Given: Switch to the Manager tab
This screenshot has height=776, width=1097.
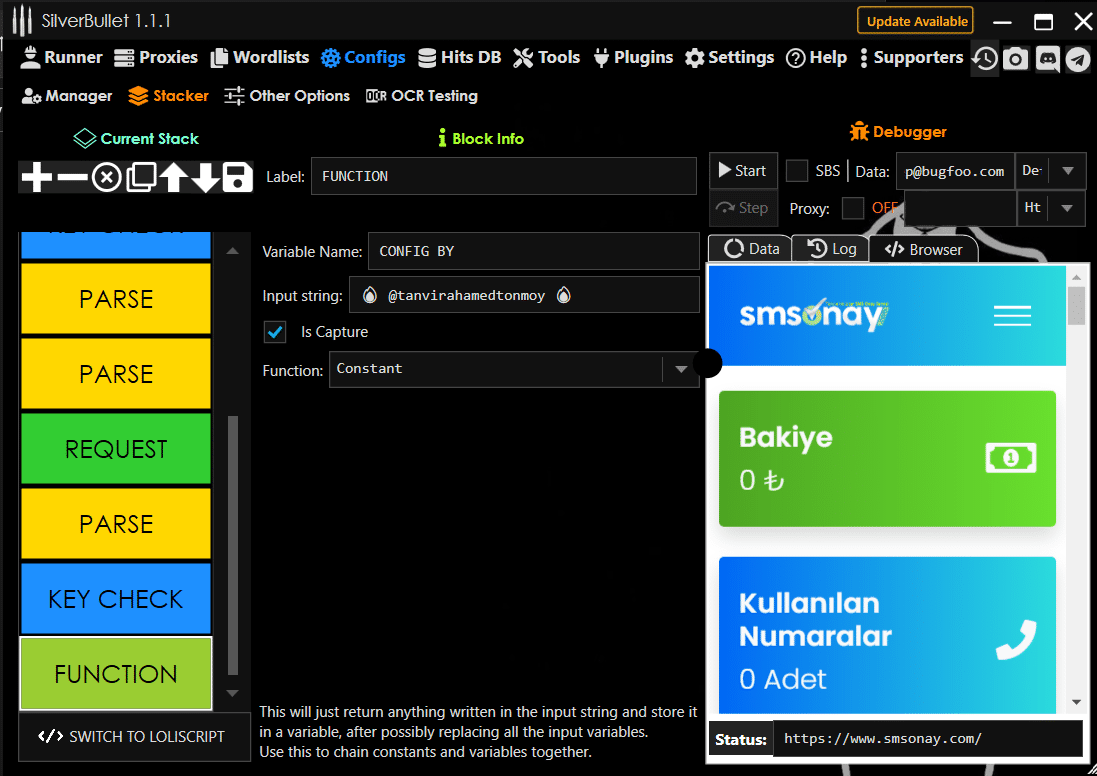Looking at the screenshot, I should 67,96.
